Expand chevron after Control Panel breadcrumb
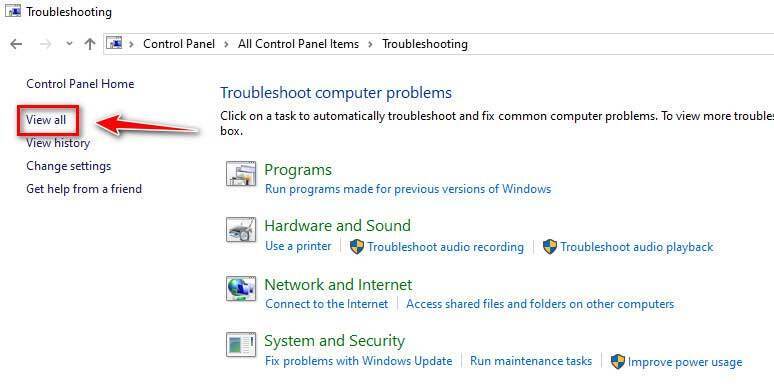The height and width of the screenshot is (391, 774). pyautogui.click(x=227, y=44)
